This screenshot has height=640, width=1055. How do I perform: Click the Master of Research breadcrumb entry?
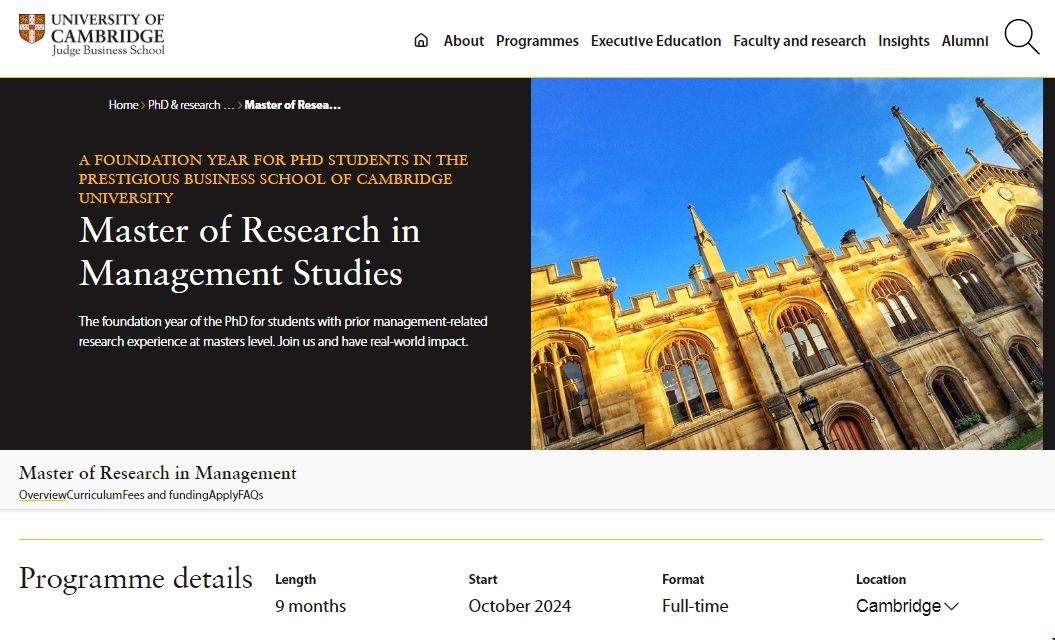292,104
